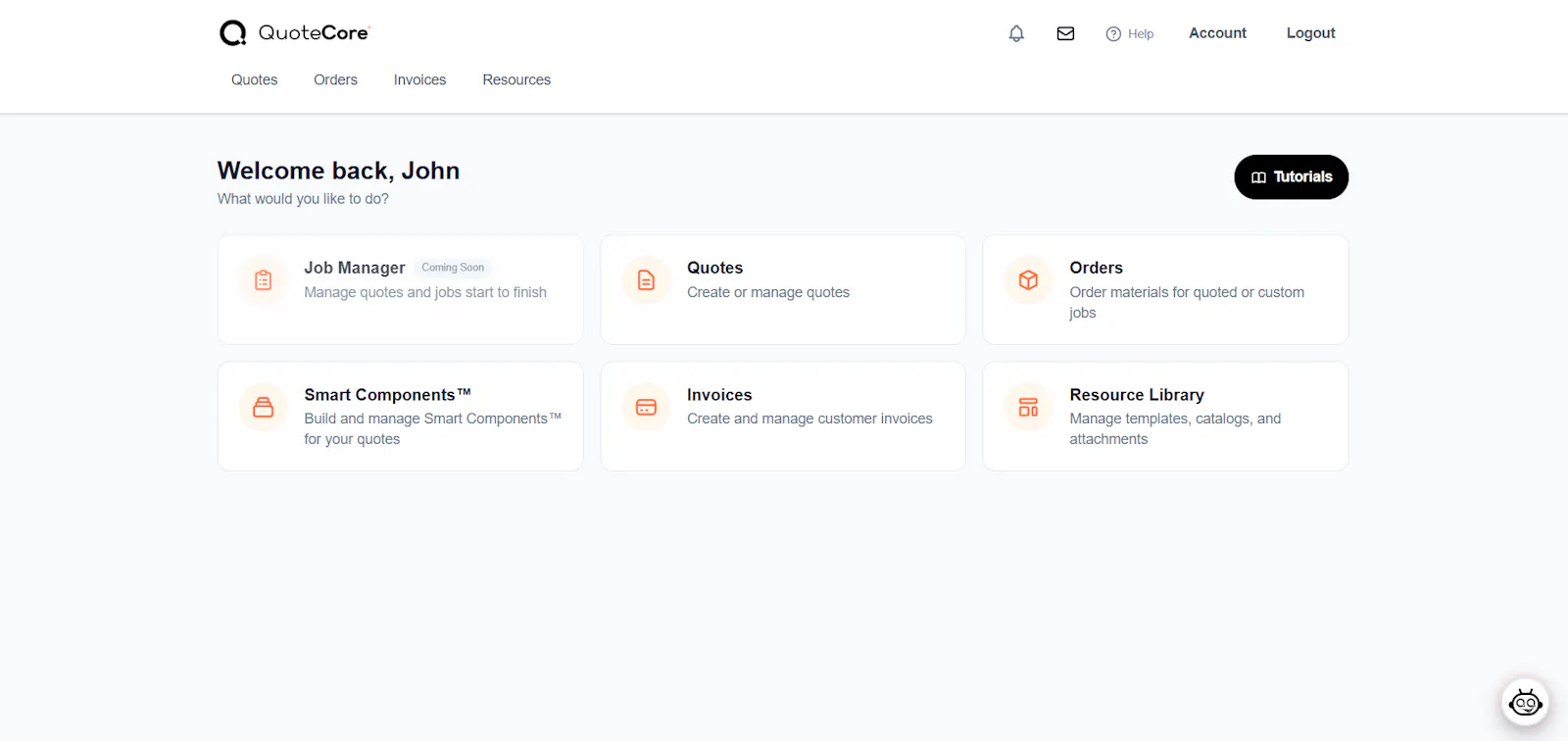Click 'Create or manage quotes' text

click(768, 292)
